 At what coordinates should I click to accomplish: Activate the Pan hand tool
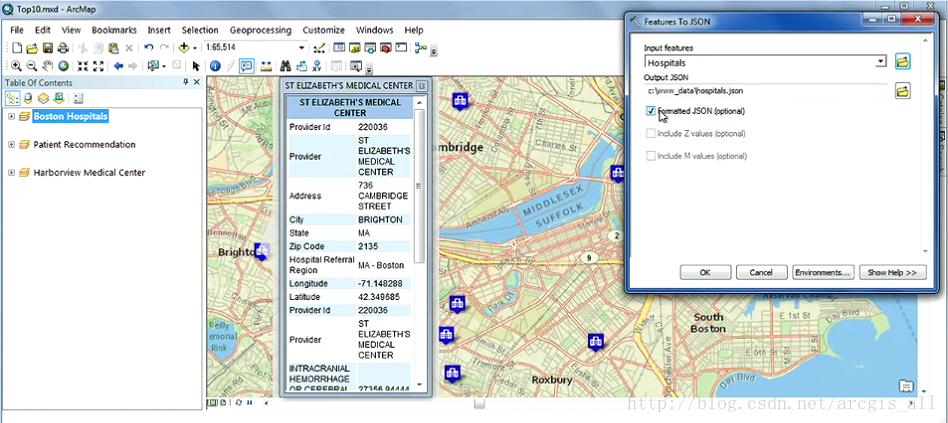48,66
